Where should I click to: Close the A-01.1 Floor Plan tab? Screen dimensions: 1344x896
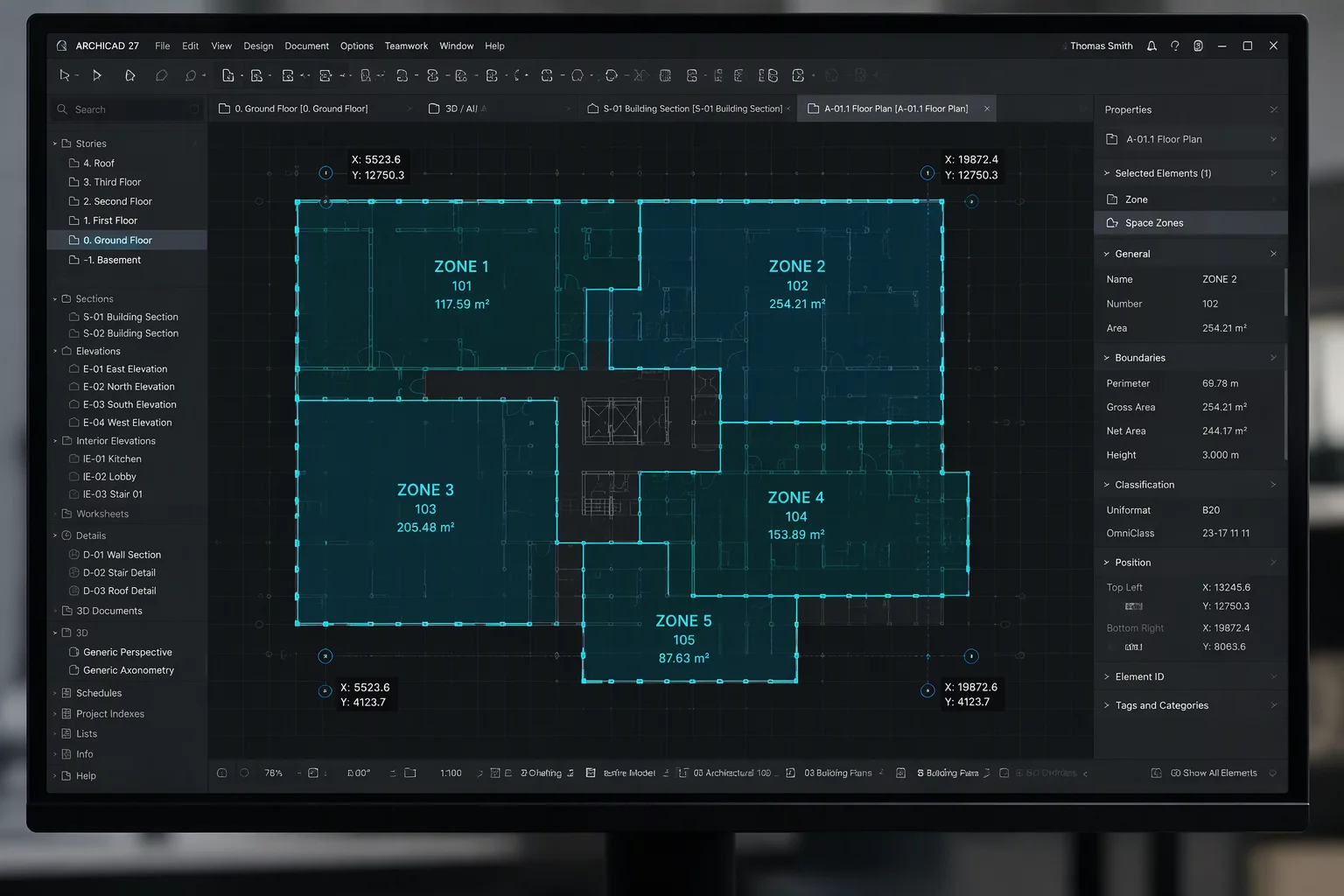click(x=987, y=108)
